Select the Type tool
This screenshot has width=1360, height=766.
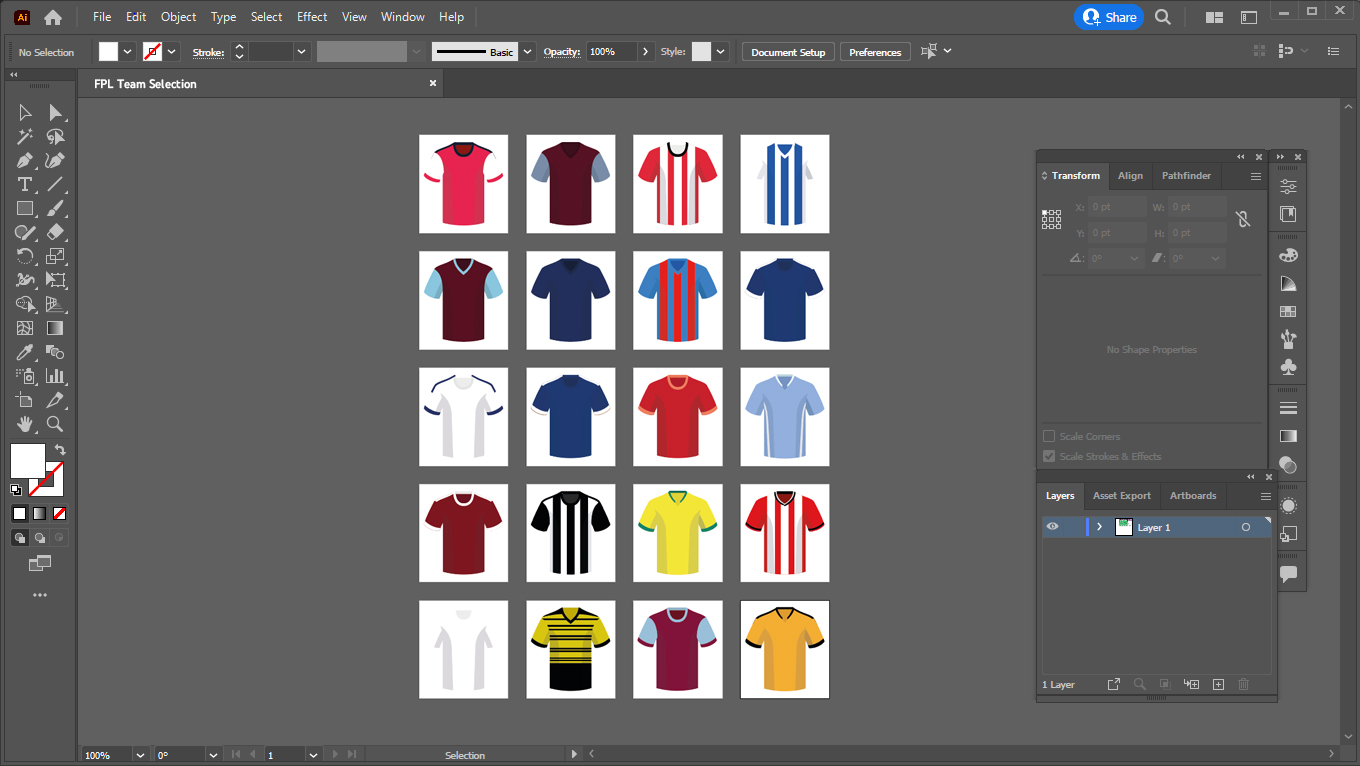point(22,184)
